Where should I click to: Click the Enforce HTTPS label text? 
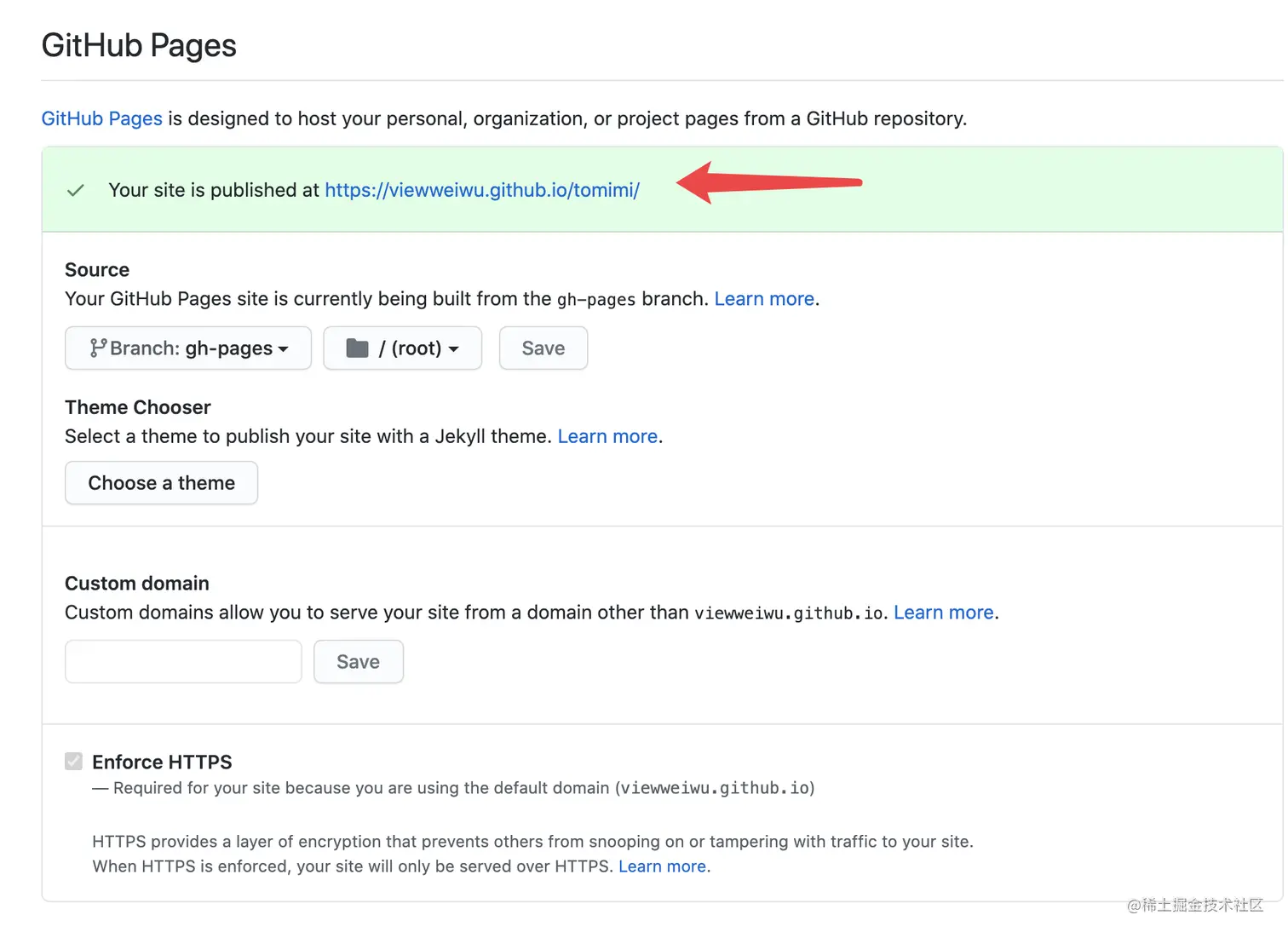coord(162,762)
